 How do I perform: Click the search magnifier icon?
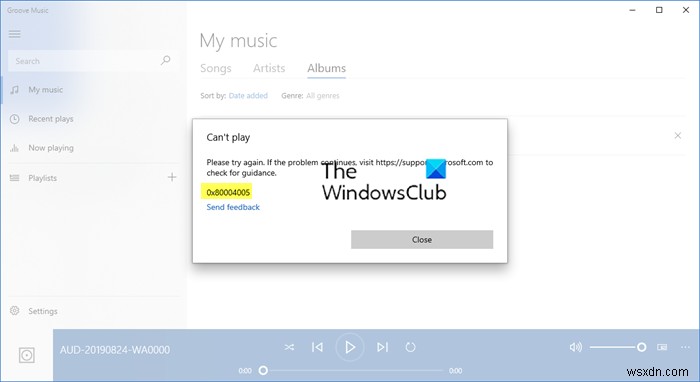pos(166,60)
